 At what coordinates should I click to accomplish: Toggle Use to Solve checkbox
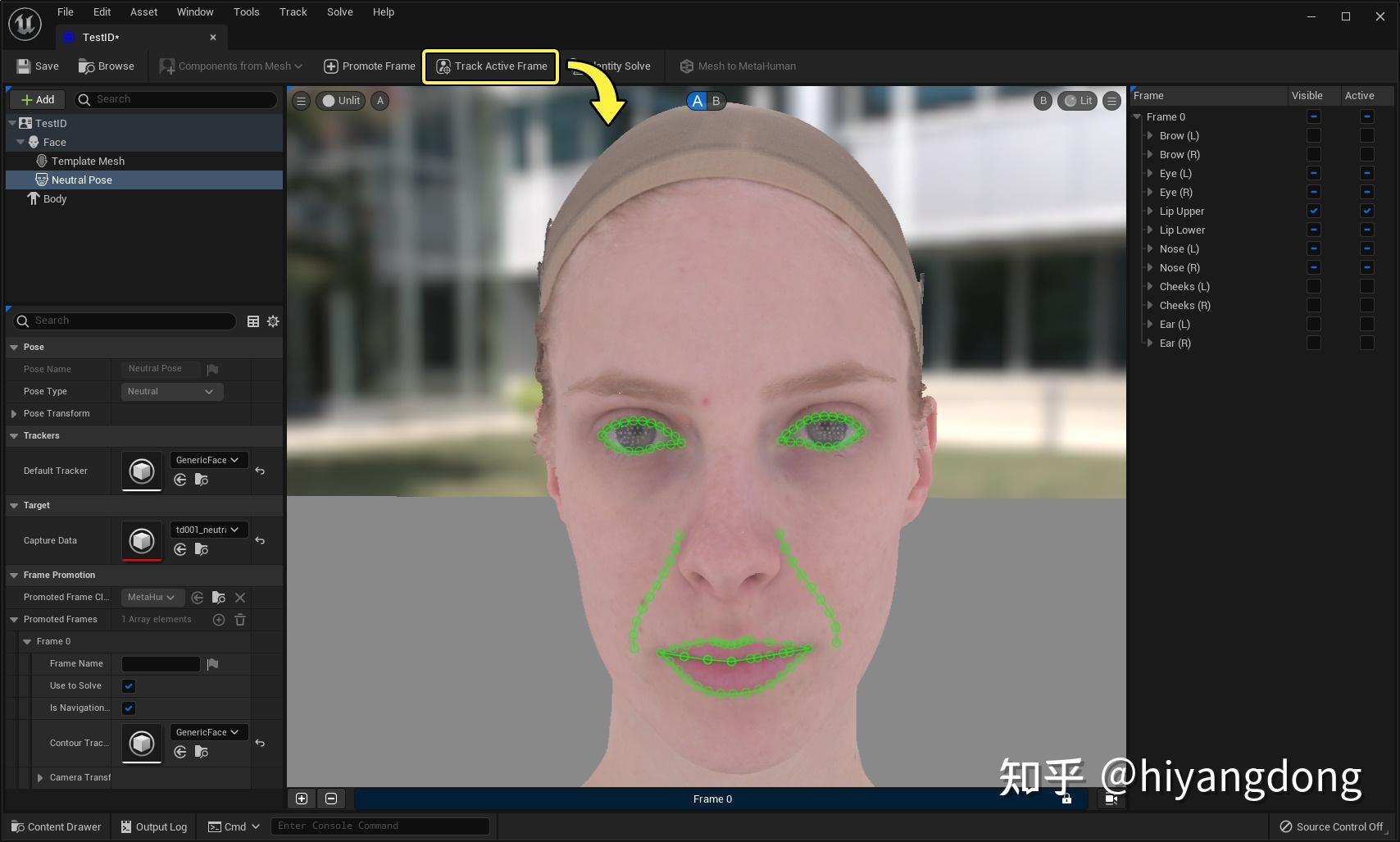pyautogui.click(x=129, y=686)
